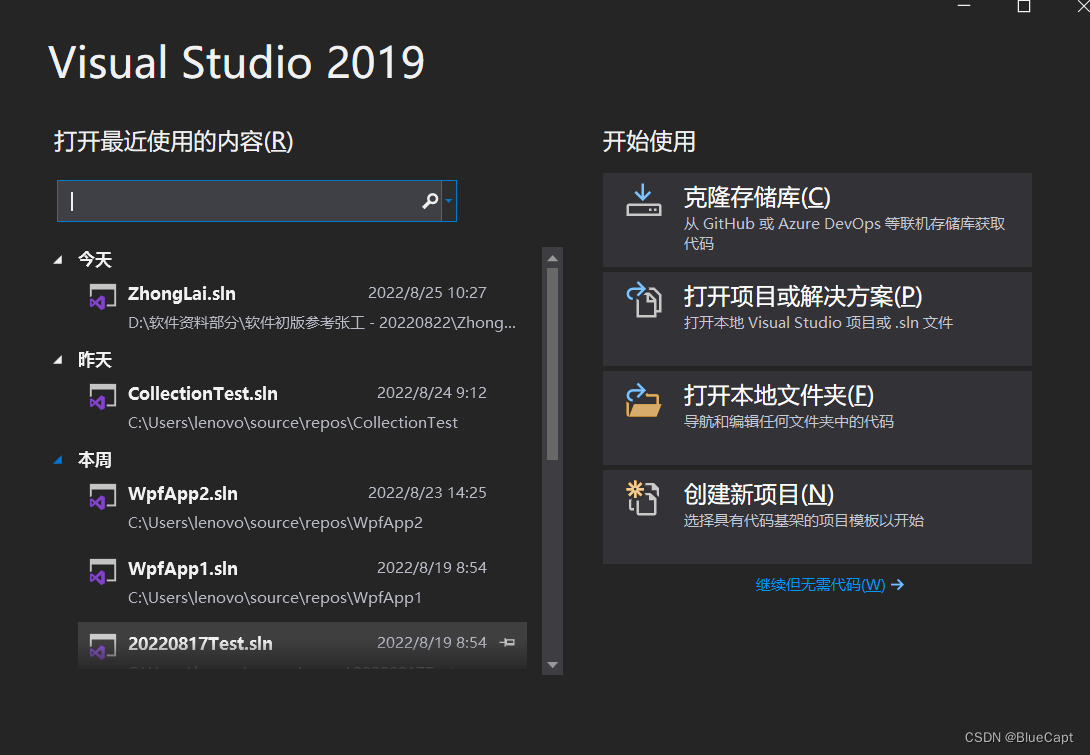1090x755 pixels.
Task: Click the recent list scrollbar up arrow
Action: point(553,258)
